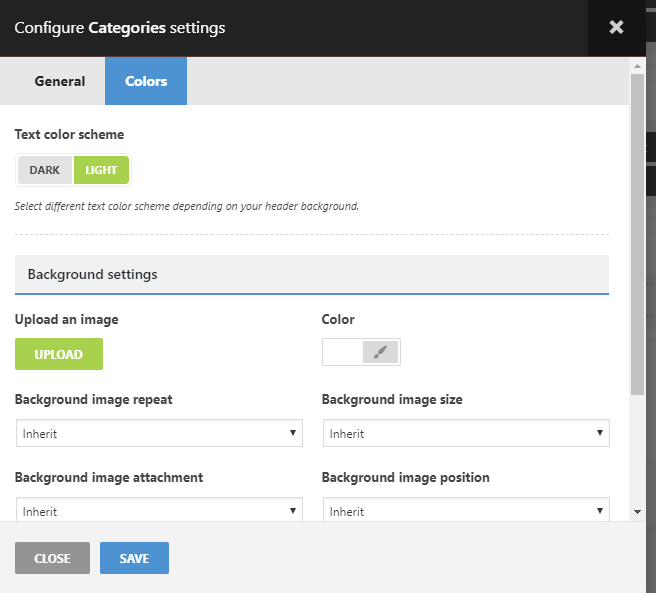Click the vertical scrollbar thumb

pos(637,230)
